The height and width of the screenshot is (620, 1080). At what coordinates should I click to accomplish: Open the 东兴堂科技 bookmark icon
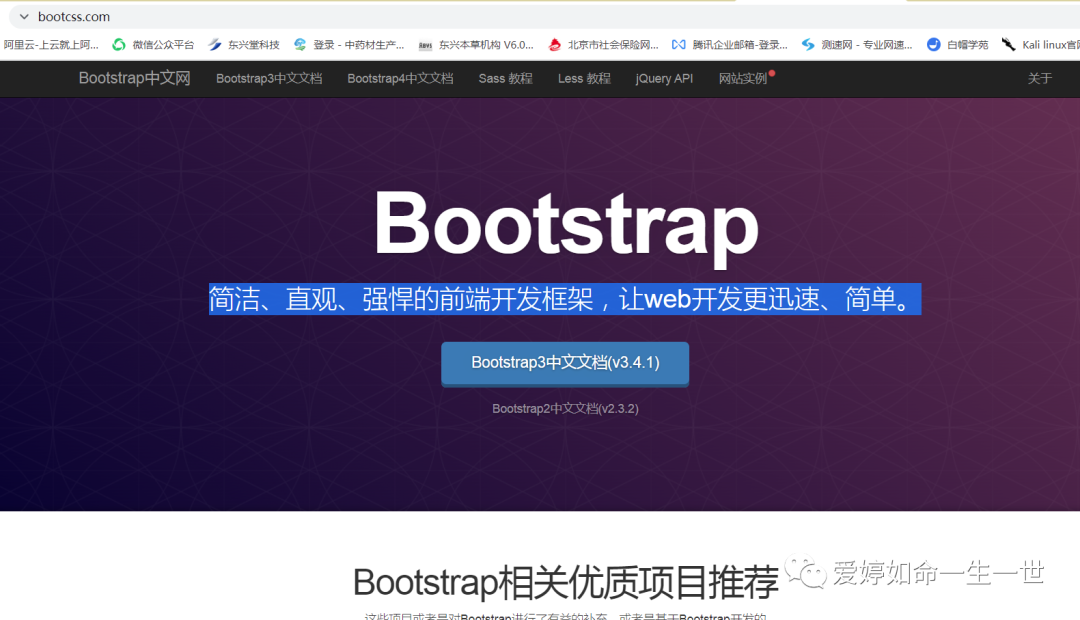[x=215, y=45]
